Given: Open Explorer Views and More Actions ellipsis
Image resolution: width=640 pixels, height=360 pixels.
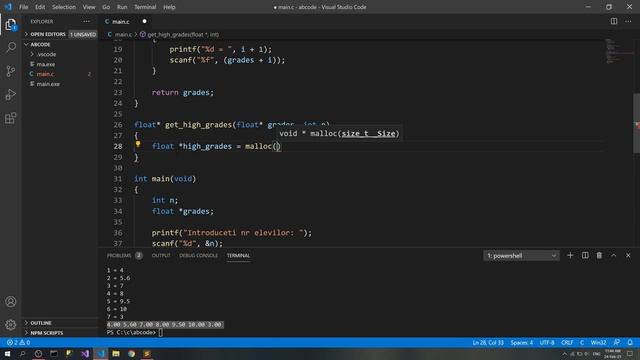Looking at the screenshot, I should tap(86, 21).
